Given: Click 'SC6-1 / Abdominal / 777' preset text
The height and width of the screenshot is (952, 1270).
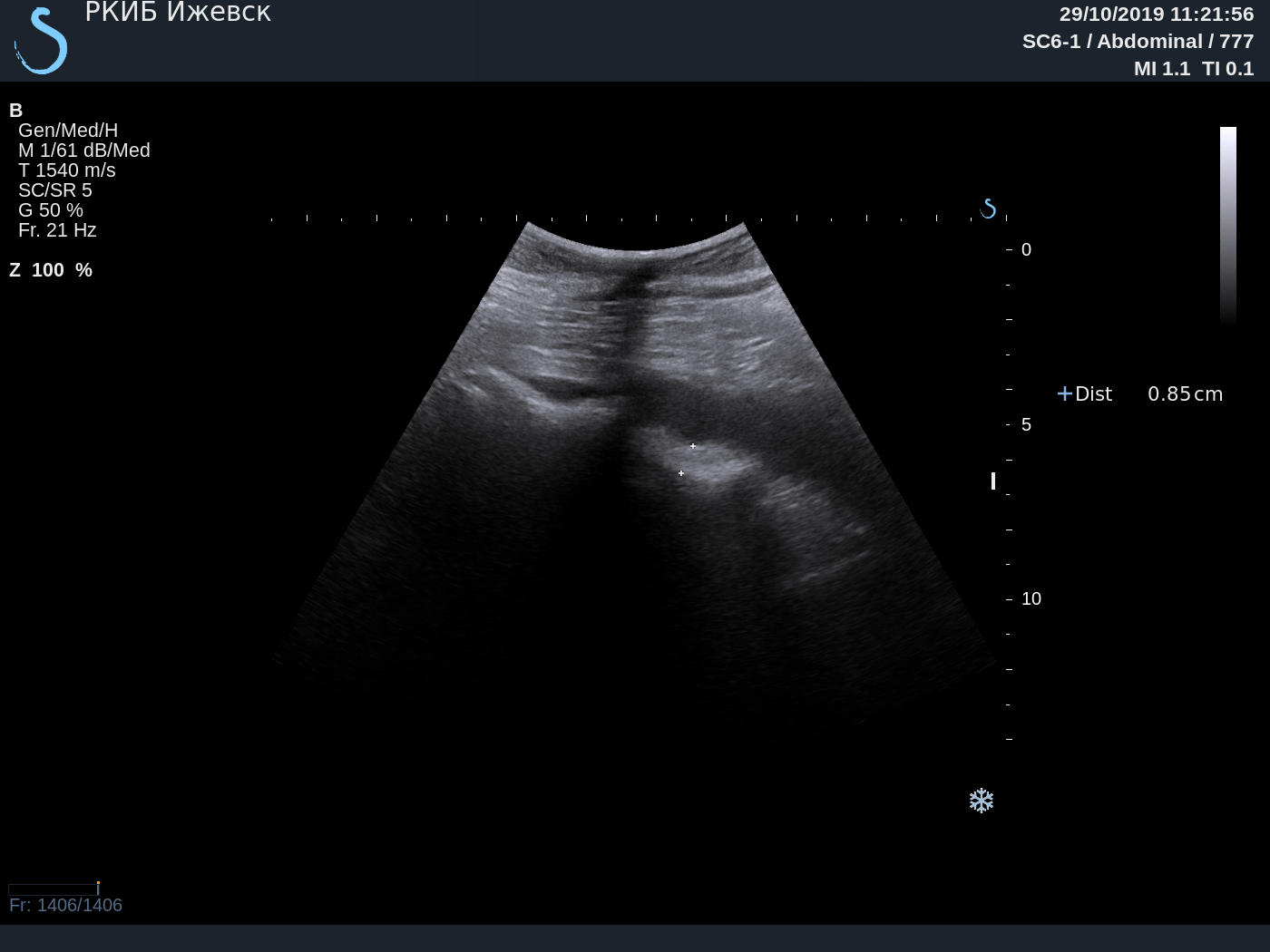Looking at the screenshot, I should pos(1138,42).
